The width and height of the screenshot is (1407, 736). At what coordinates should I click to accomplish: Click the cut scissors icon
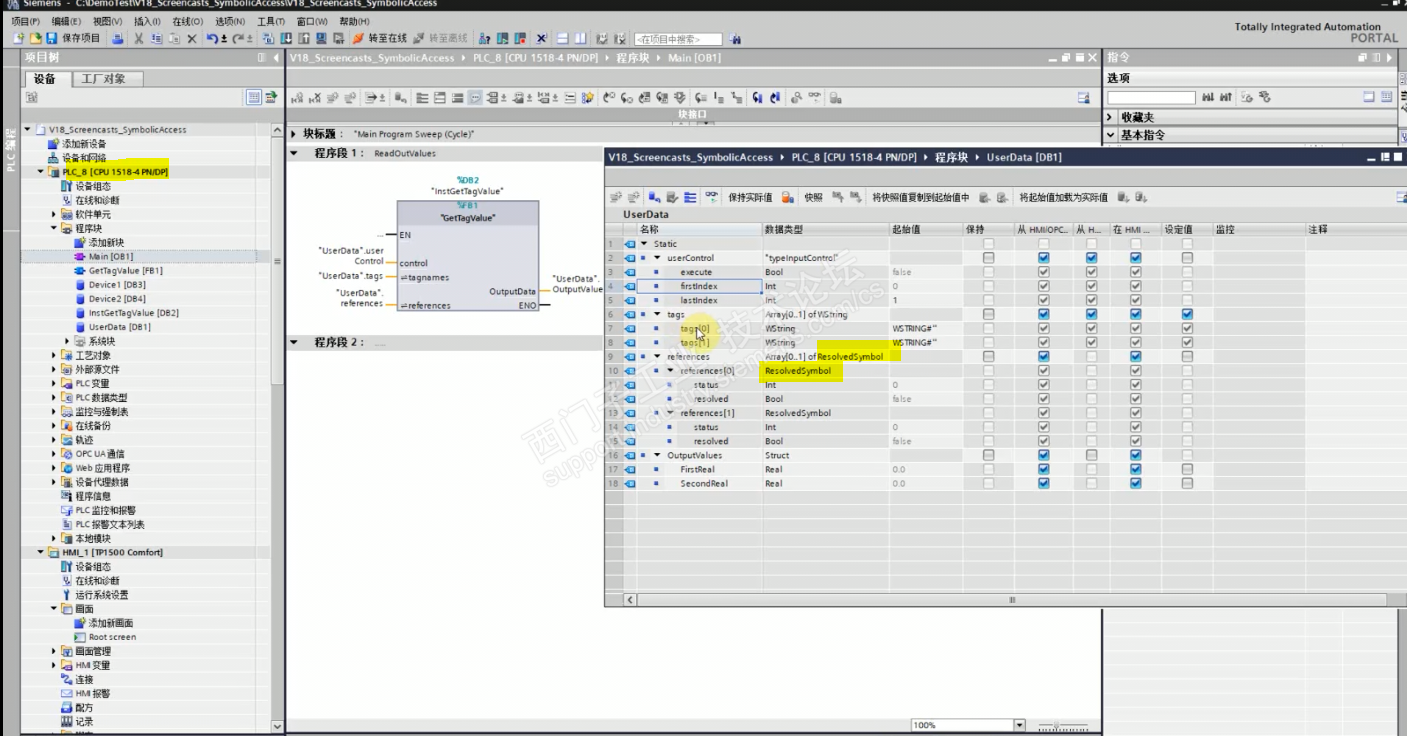[x=139, y=39]
